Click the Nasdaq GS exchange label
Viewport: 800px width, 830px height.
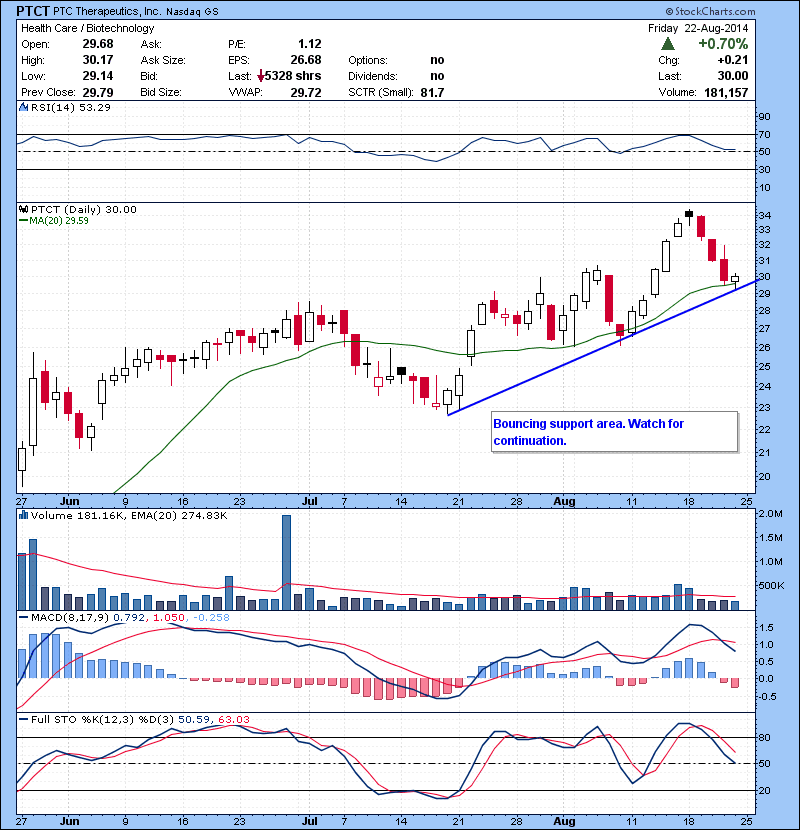pyautogui.click(x=192, y=12)
